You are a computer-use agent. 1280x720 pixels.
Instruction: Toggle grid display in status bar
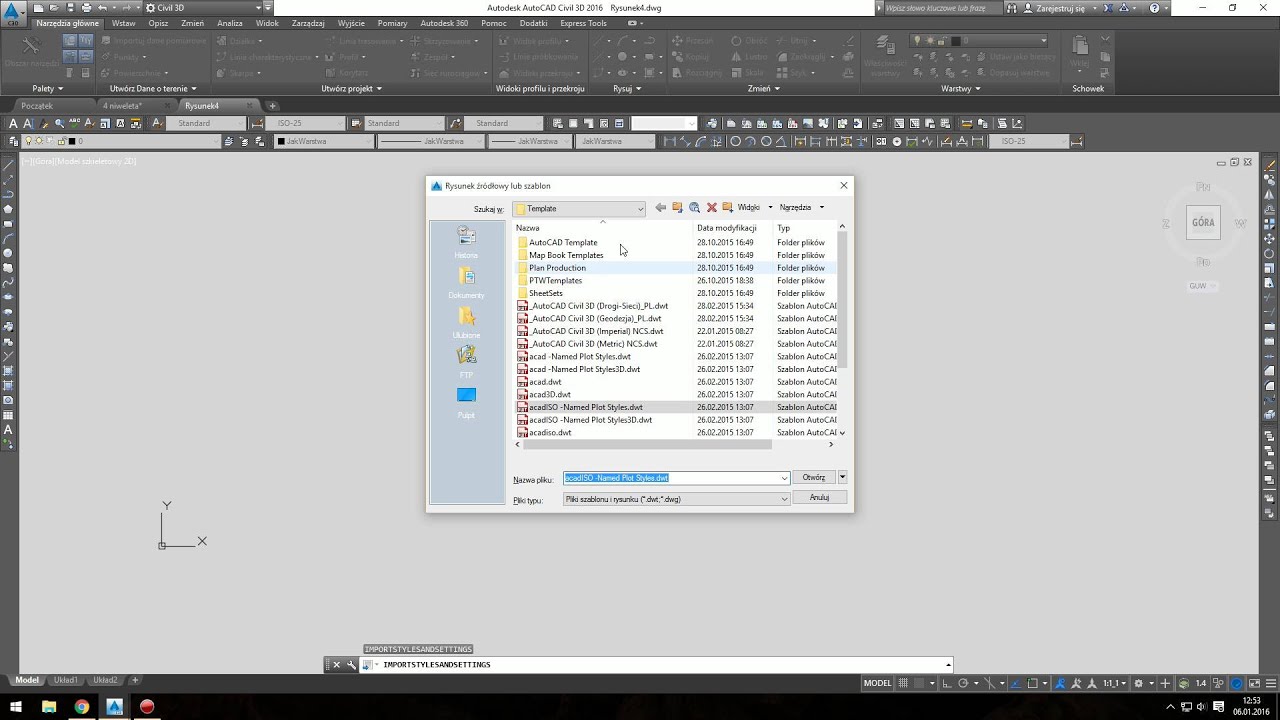coord(904,683)
